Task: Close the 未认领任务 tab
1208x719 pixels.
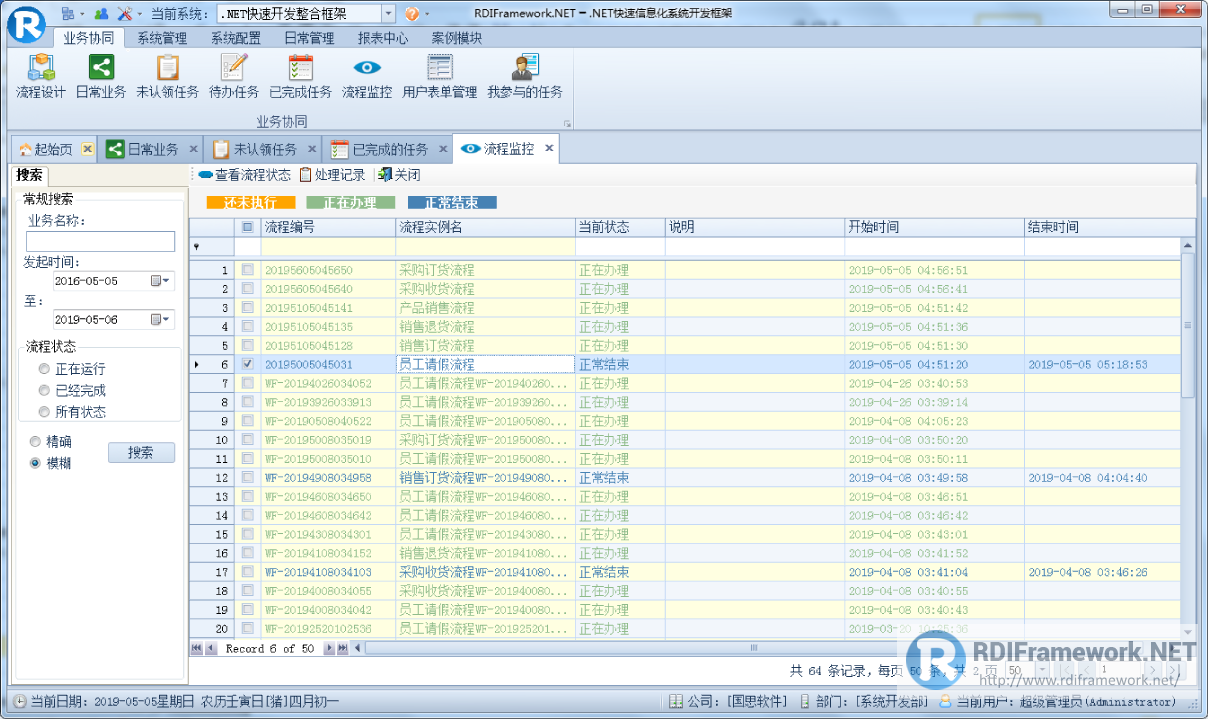Action: (x=312, y=149)
